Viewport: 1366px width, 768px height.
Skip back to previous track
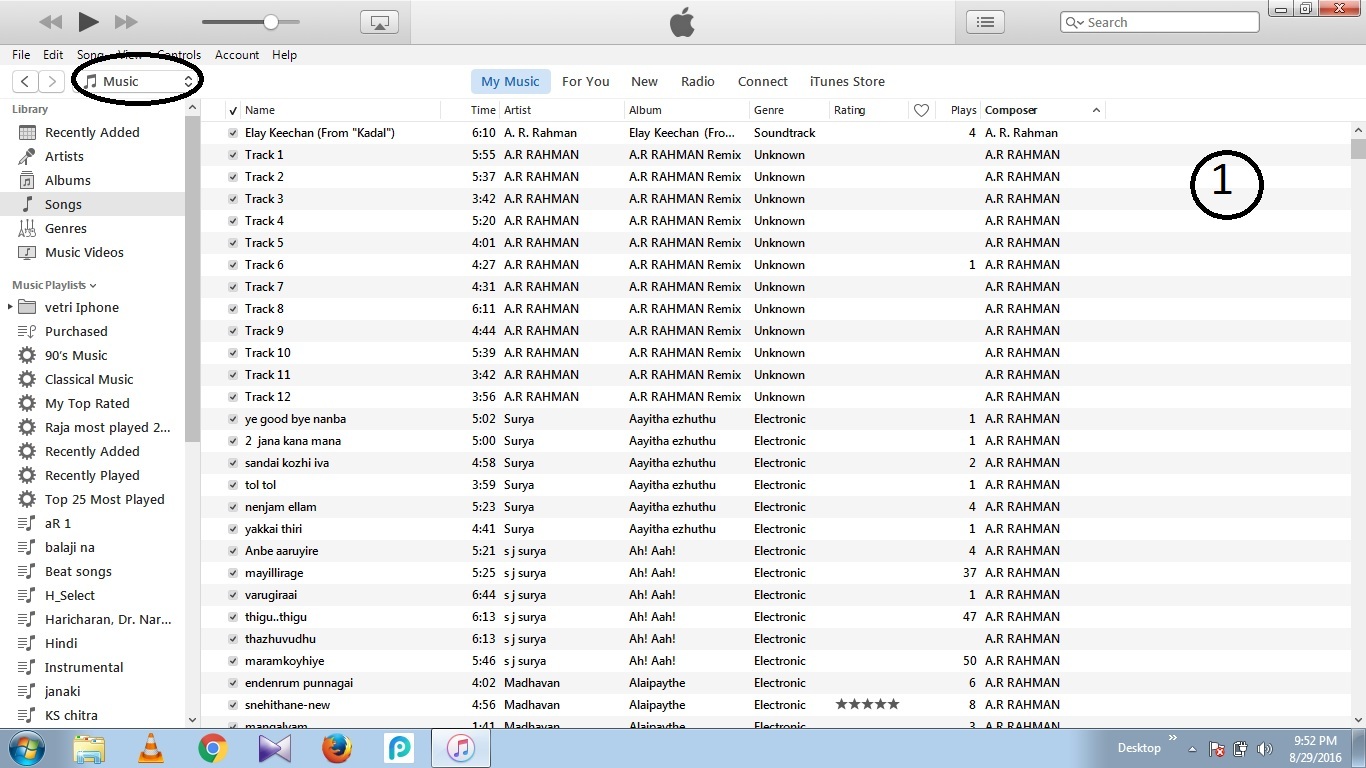(50, 22)
